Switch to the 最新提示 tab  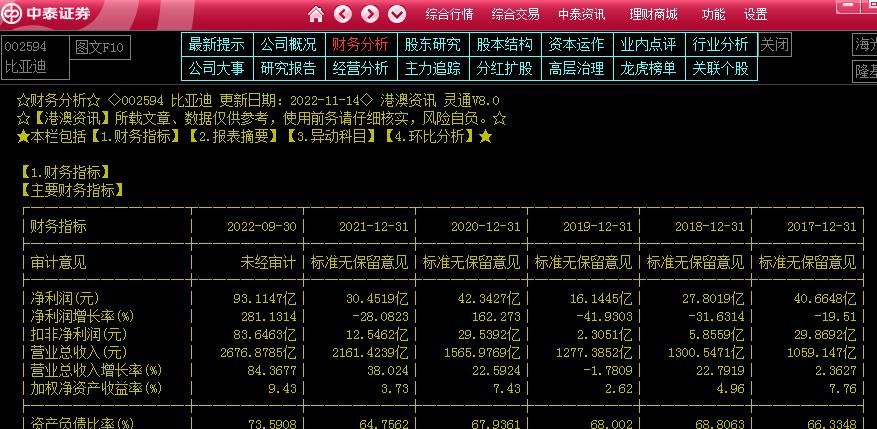(217, 44)
